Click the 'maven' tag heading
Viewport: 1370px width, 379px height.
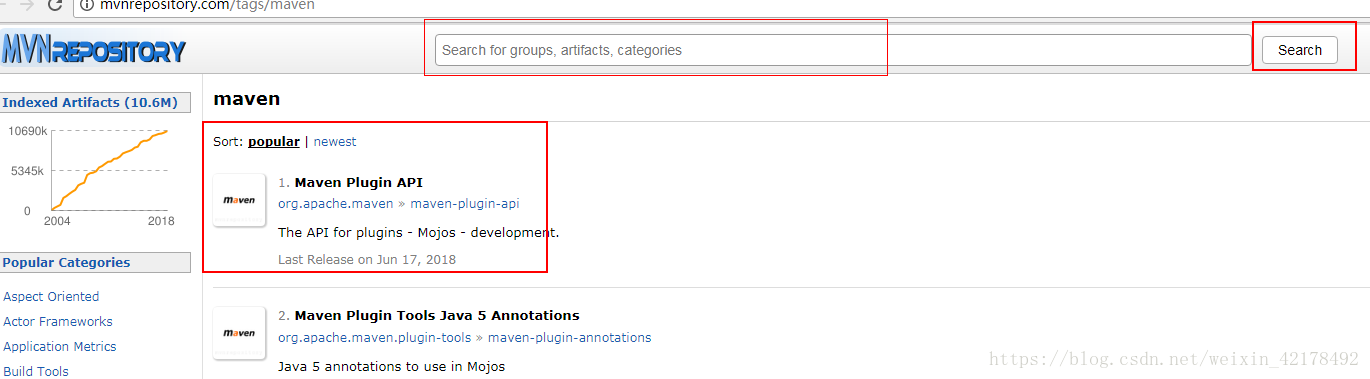coord(247,99)
